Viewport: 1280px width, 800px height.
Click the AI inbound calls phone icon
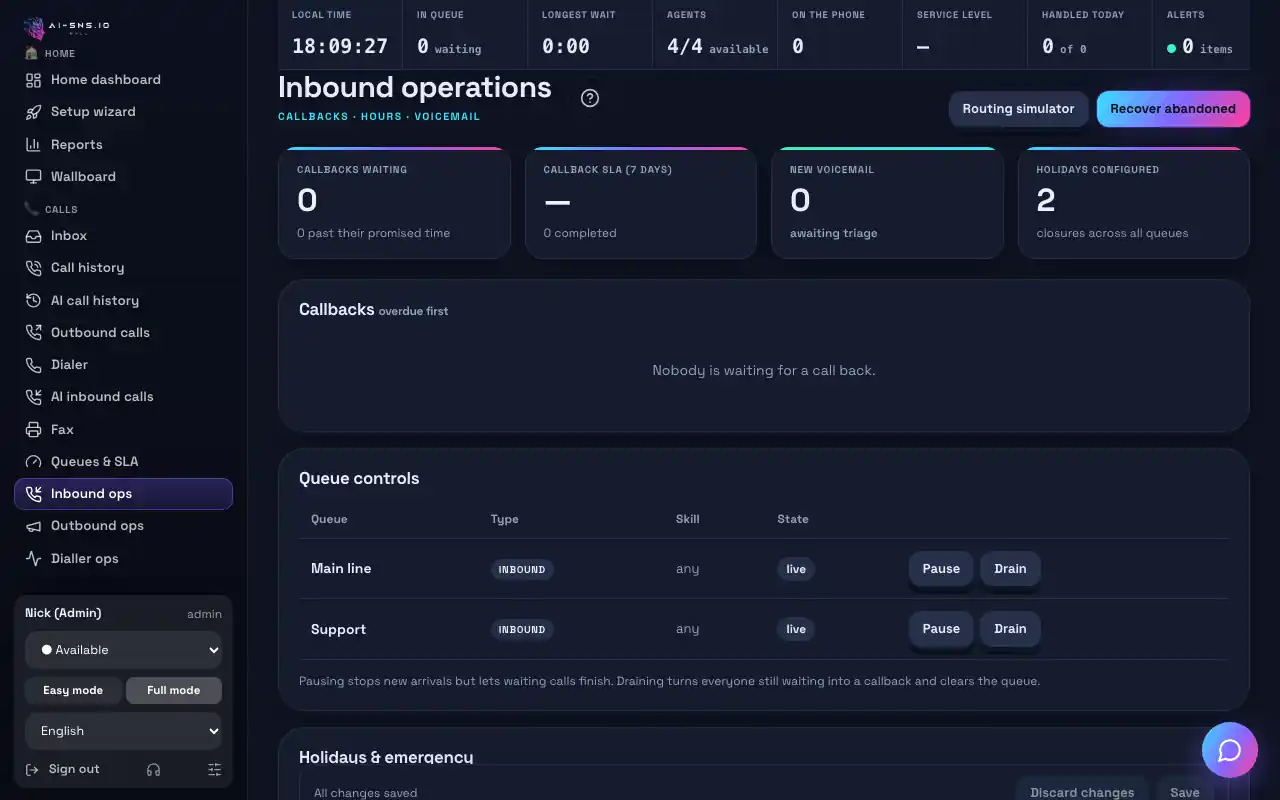pyautogui.click(x=33, y=397)
